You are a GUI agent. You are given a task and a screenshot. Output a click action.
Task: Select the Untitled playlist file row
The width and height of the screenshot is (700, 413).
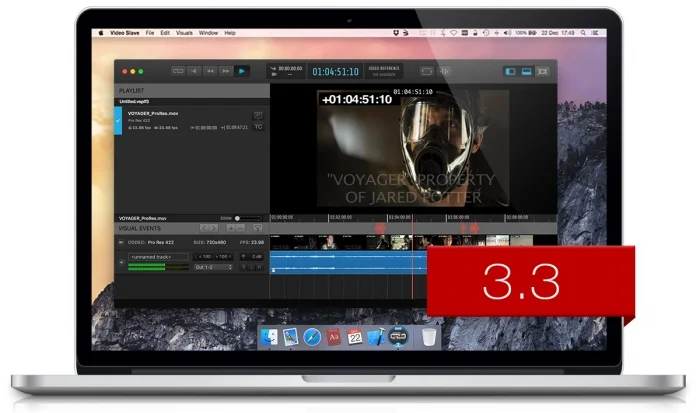tap(192, 101)
